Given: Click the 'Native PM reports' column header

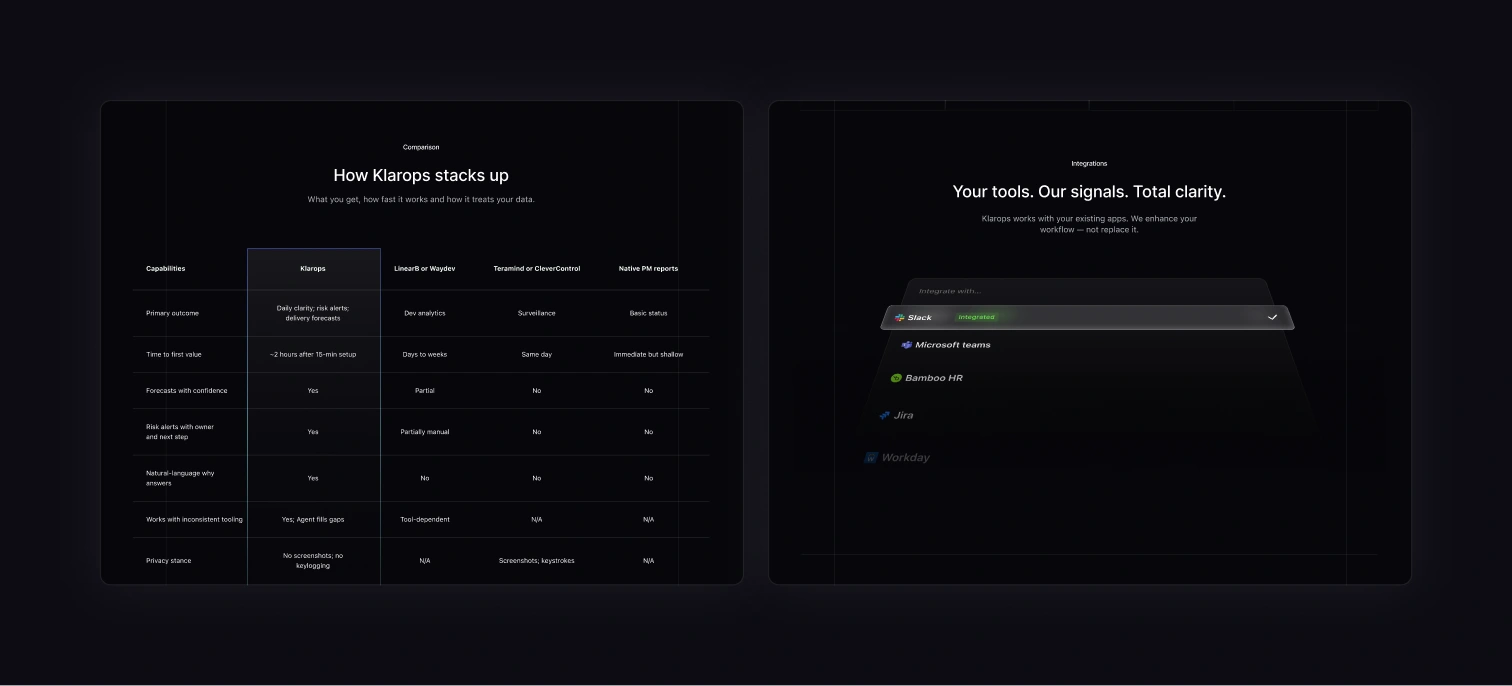Looking at the screenshot, I should point(648,269).
